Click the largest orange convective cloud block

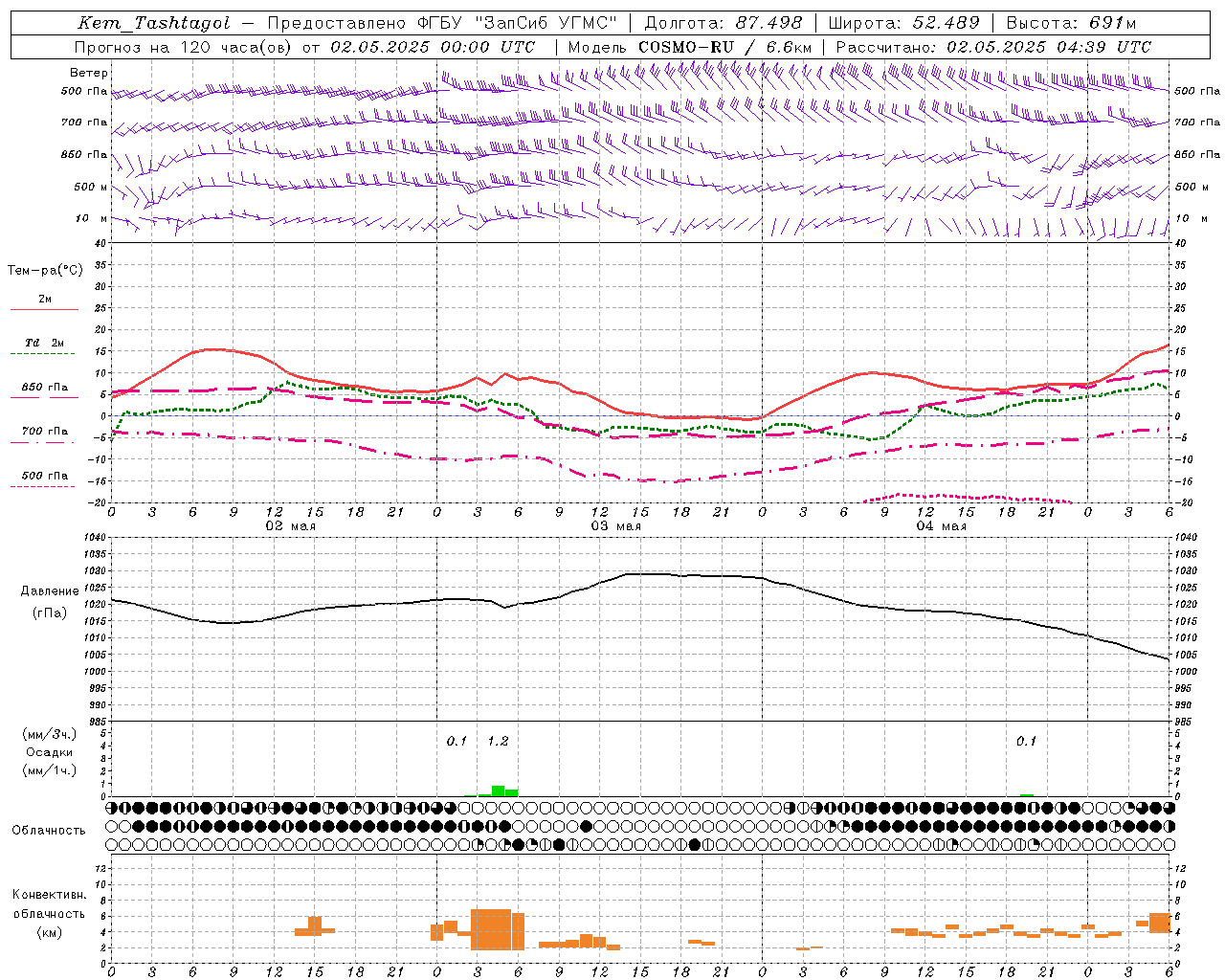491,929
